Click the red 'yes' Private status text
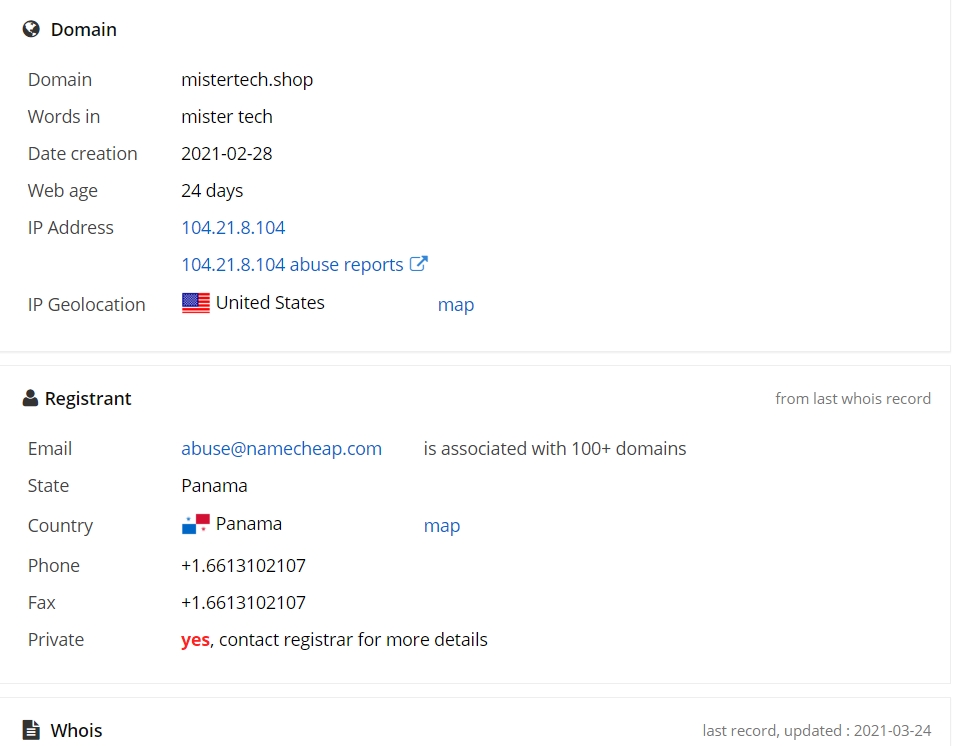The width and height of the screenshot is (953, 746). click(x=195, y=640)
